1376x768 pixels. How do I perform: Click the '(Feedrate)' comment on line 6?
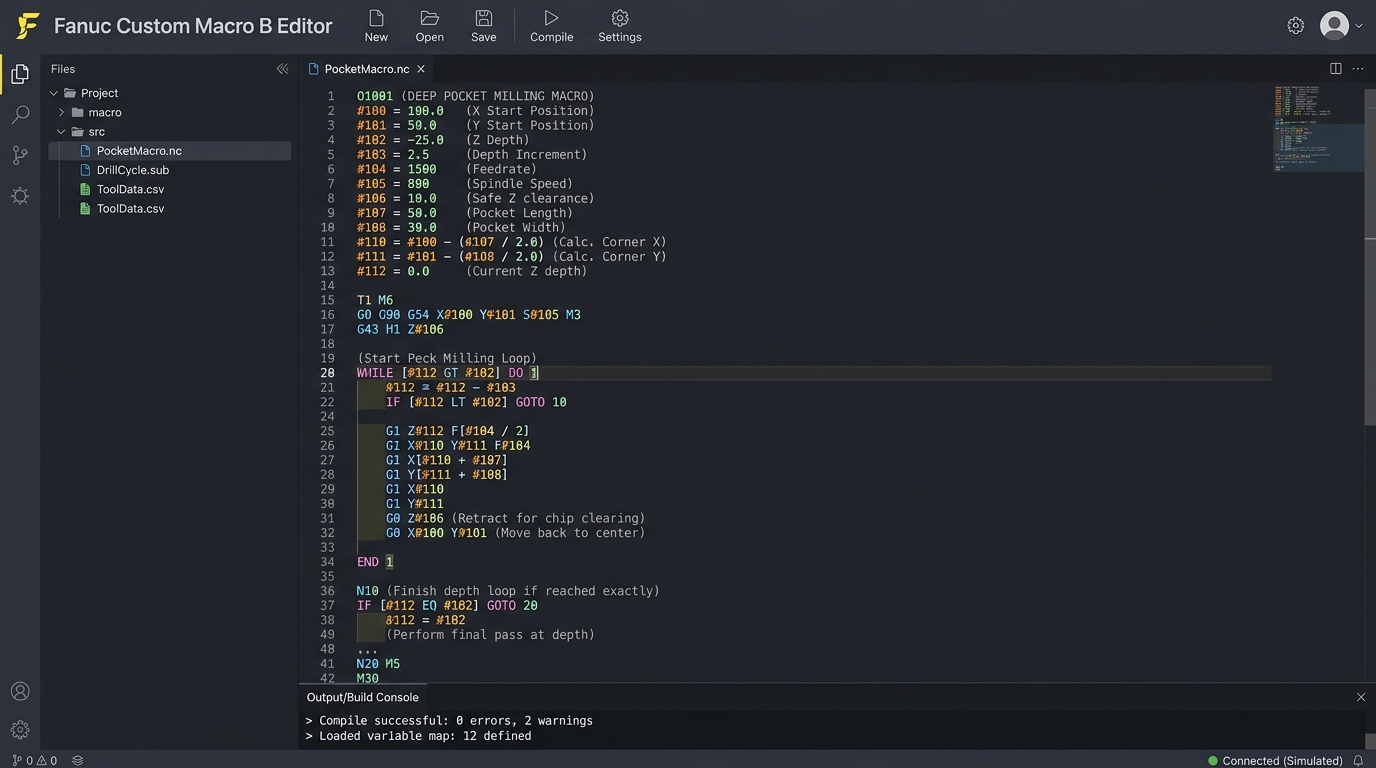coord(501,169)
